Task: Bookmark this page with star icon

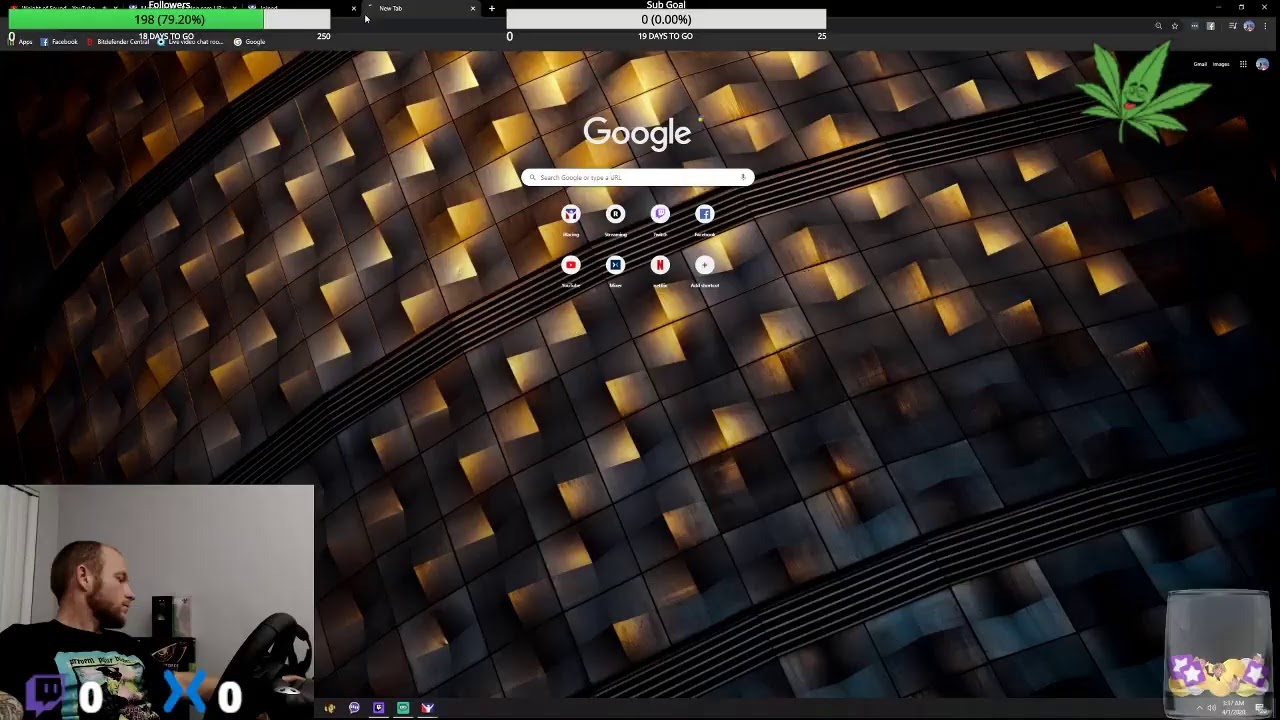Action: pyautogui.click(x=1175, y=26)
